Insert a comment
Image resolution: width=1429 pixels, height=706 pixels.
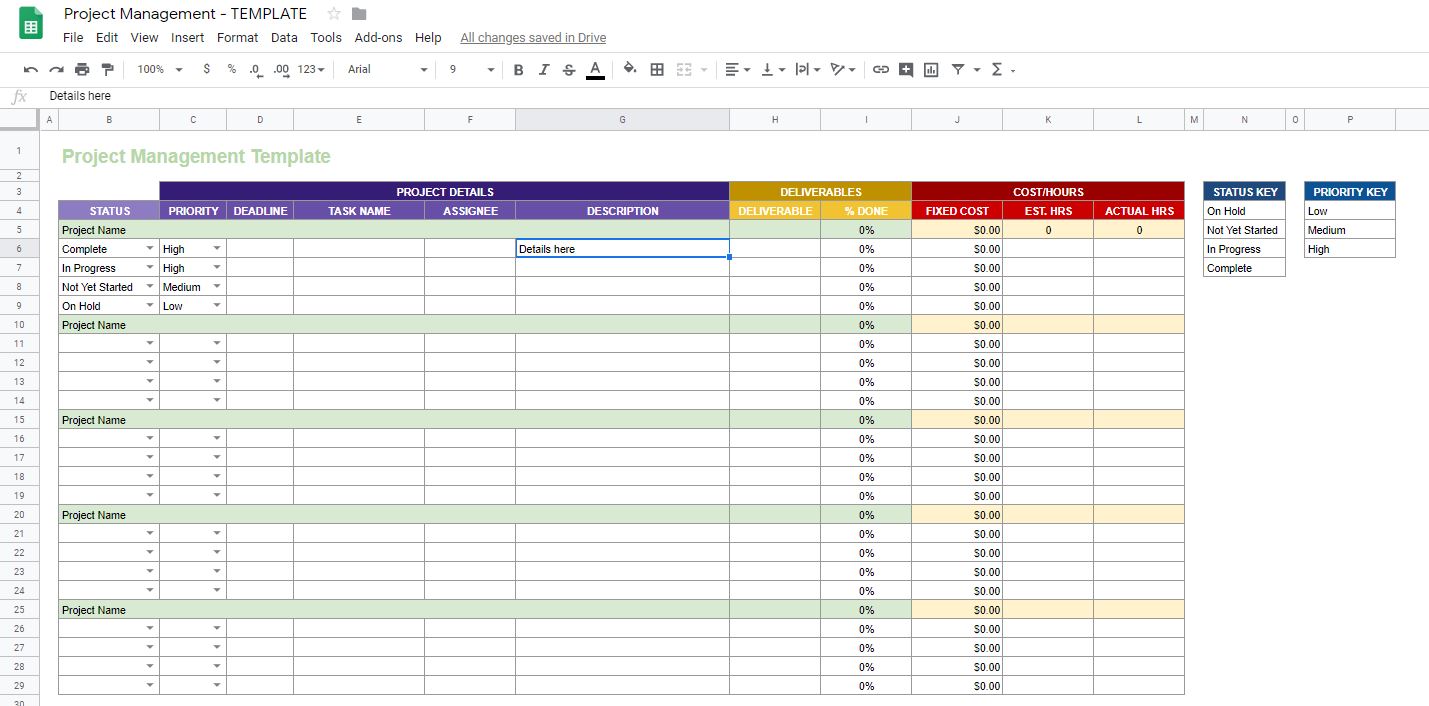tap(906, 69)
